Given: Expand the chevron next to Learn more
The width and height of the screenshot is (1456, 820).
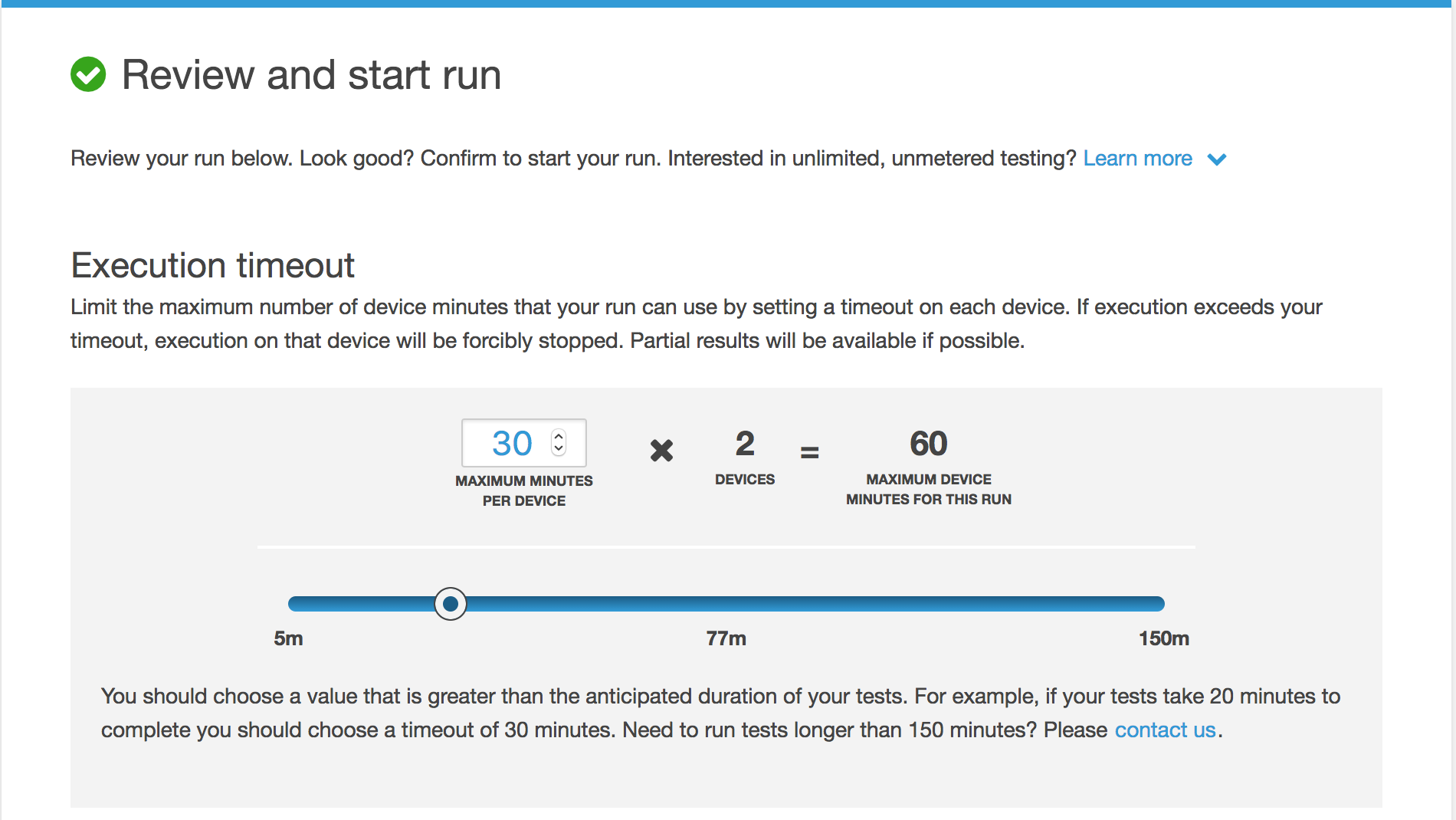Looking at the screenshot, I should tap(1217, 159).
